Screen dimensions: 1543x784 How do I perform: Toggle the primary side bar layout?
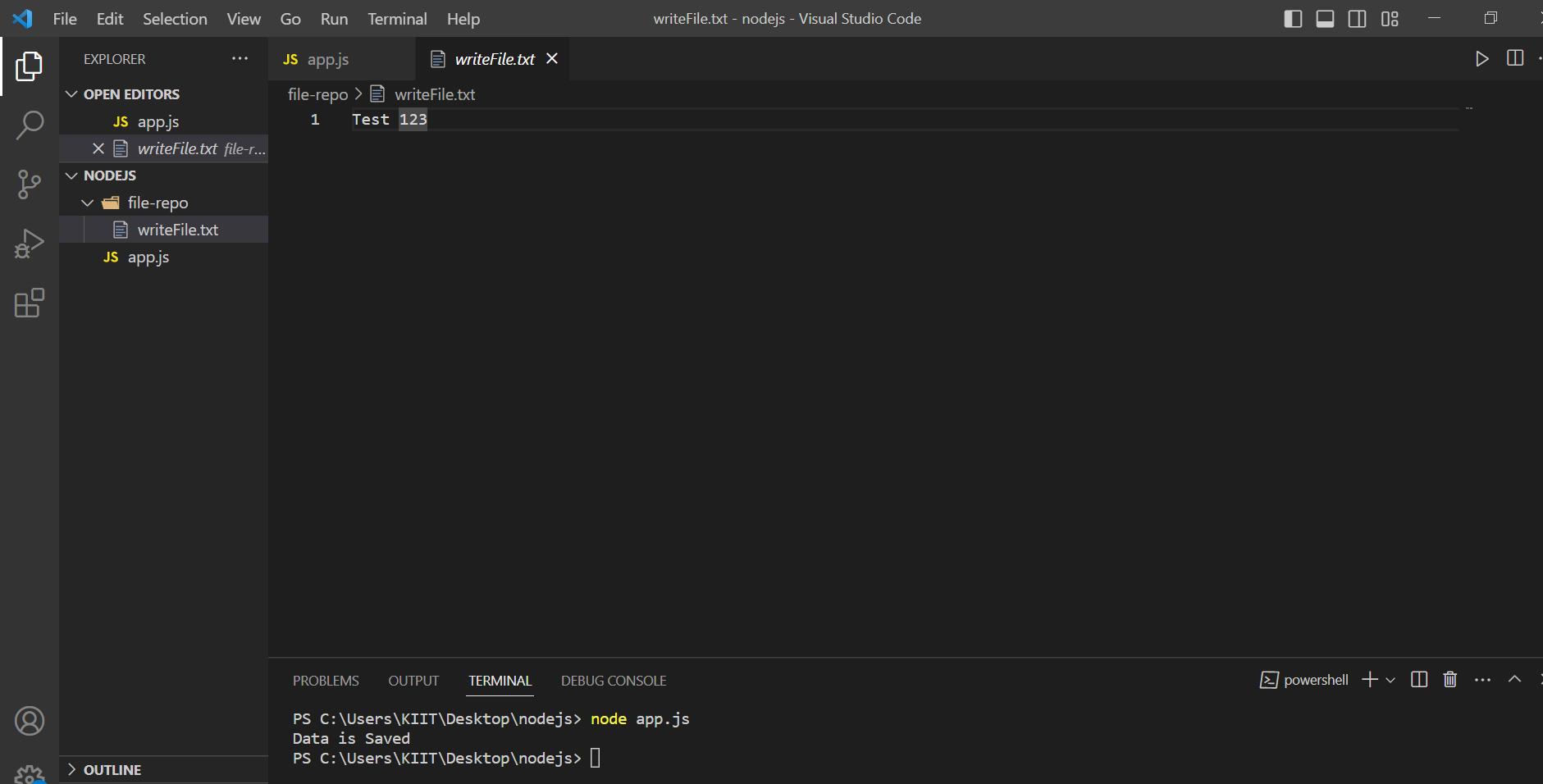coord(1293,19)
